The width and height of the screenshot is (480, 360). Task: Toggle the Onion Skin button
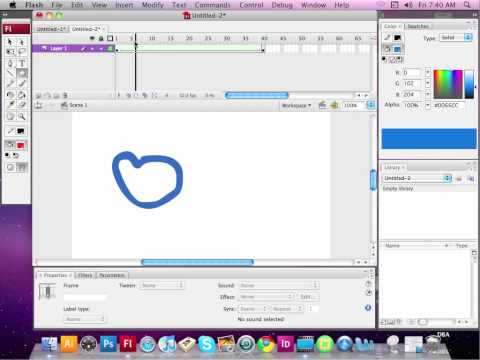[128, 95]
